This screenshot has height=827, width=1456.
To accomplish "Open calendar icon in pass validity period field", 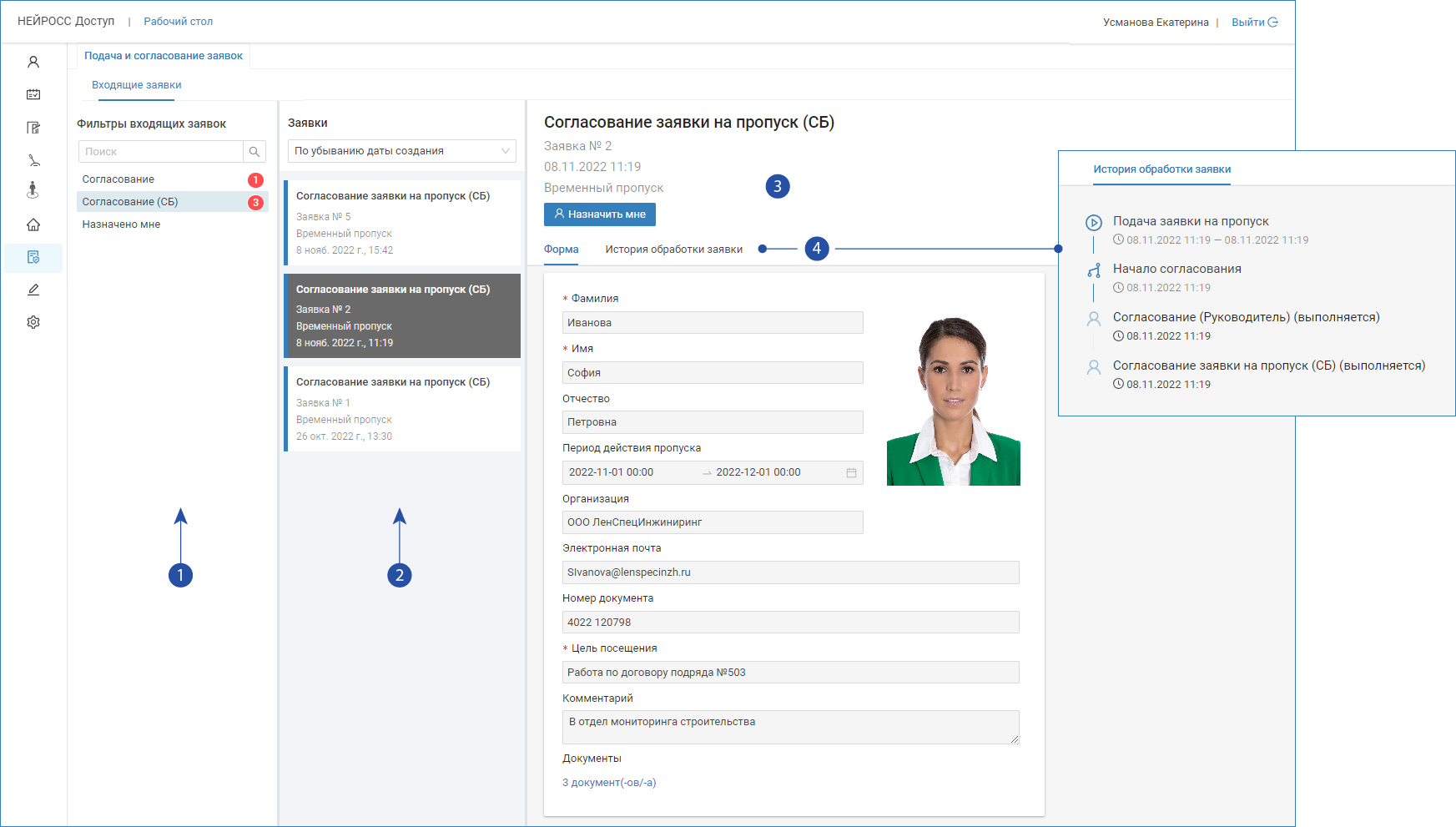I will (x=851, y=472).
